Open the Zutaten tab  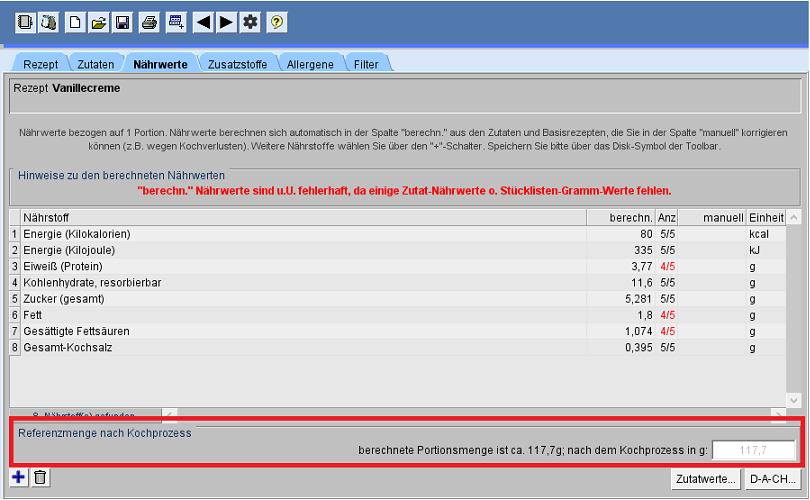pos(96,64)
